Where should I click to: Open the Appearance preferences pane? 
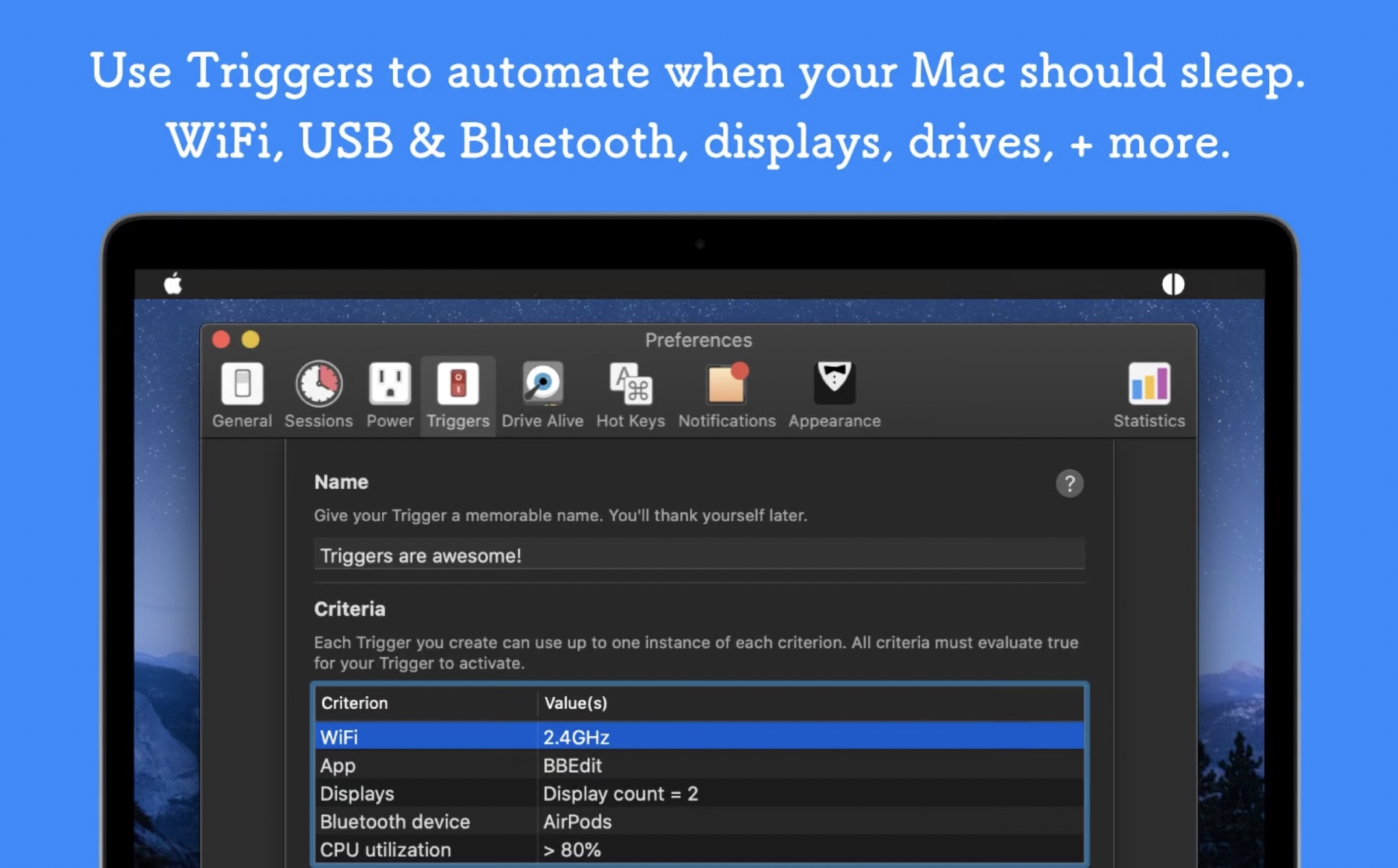click(x=834, y=395)
